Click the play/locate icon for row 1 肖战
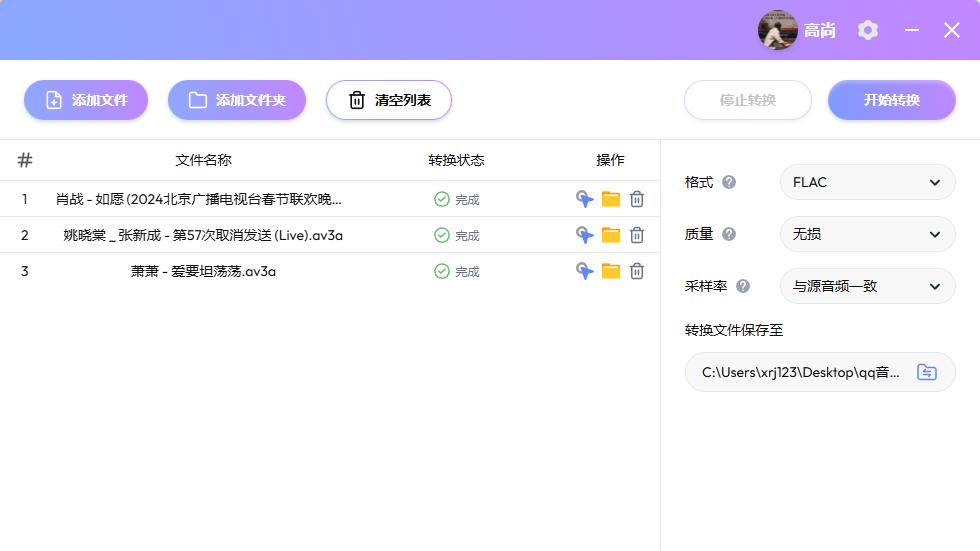Image resolution: width=980 pixels, height=551 pixels. click(584, 199)
